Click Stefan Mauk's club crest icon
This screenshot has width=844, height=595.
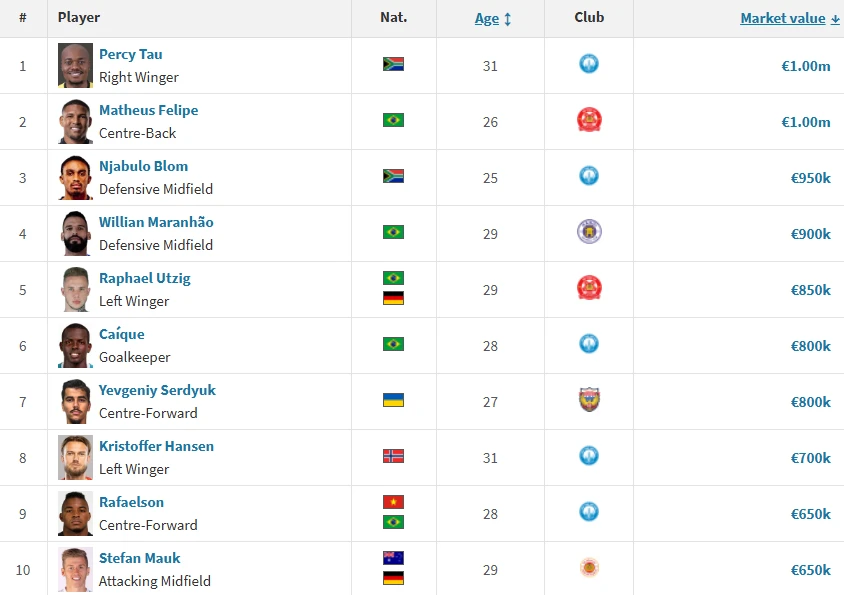(589, 568)
